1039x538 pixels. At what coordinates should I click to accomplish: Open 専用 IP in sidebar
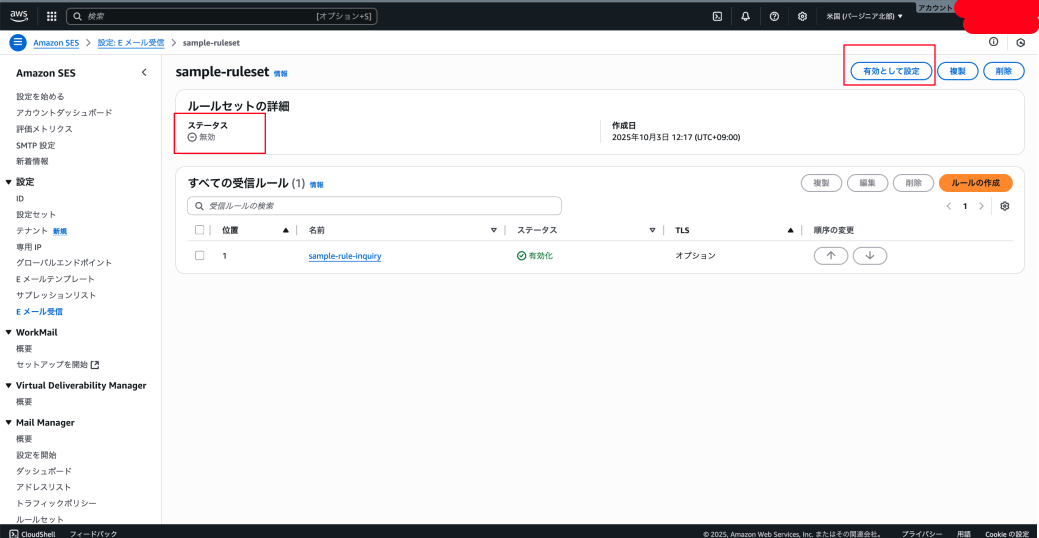(x=30, y=247)
